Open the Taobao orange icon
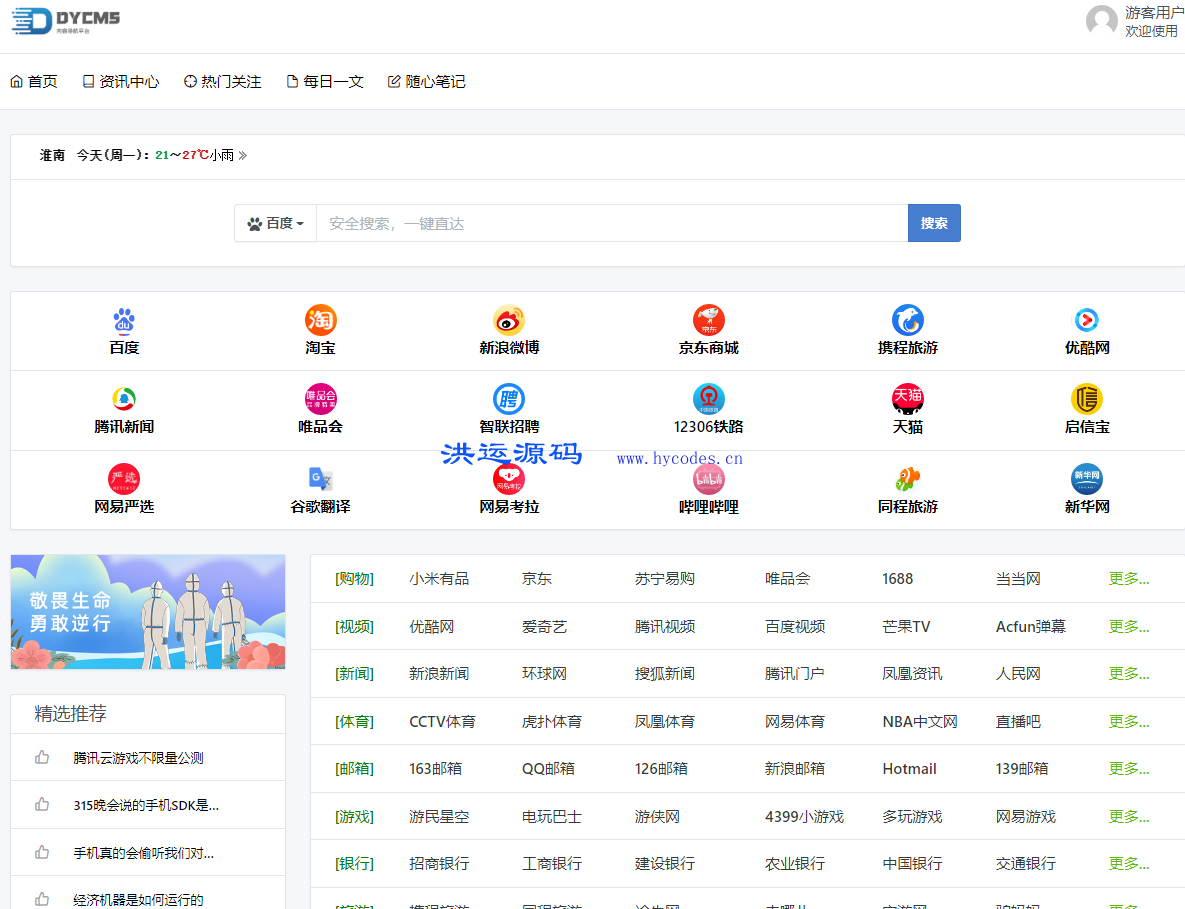Viewport: 1185px width, 909px height. click(320, 320)
